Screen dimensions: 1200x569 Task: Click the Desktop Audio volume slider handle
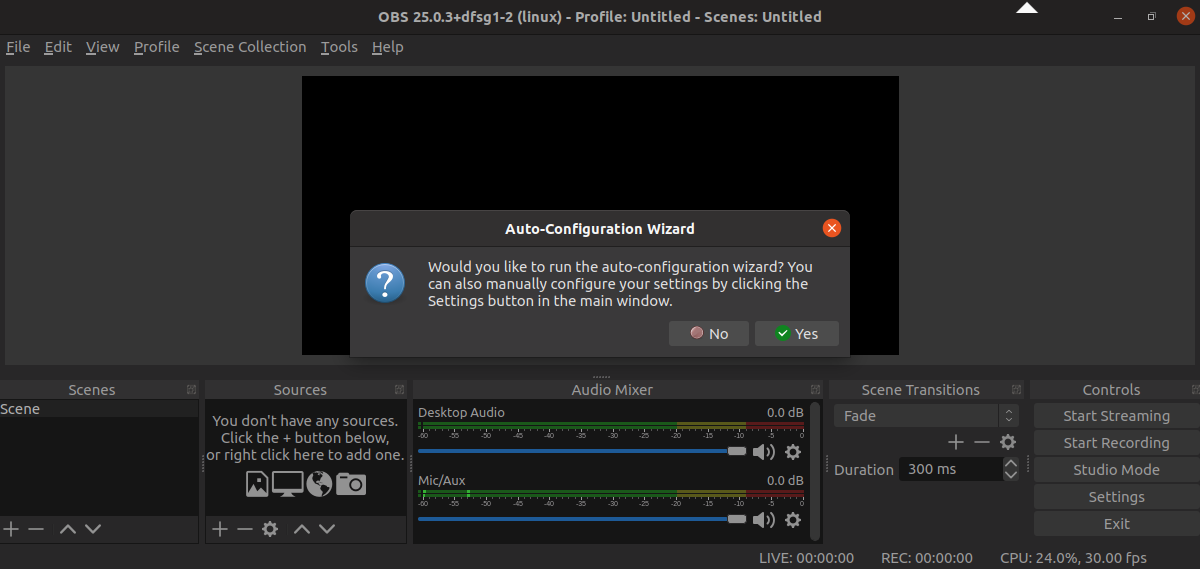click(737, 452)
